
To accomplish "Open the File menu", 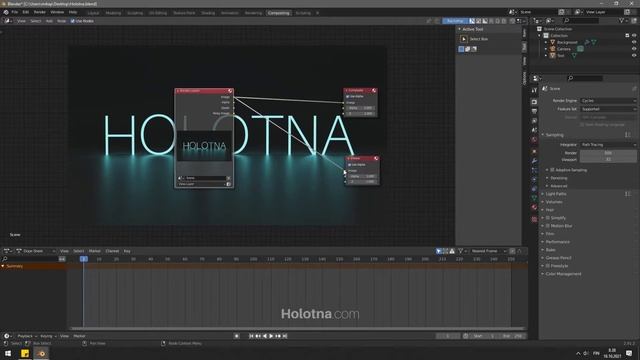I will (15, 12).
